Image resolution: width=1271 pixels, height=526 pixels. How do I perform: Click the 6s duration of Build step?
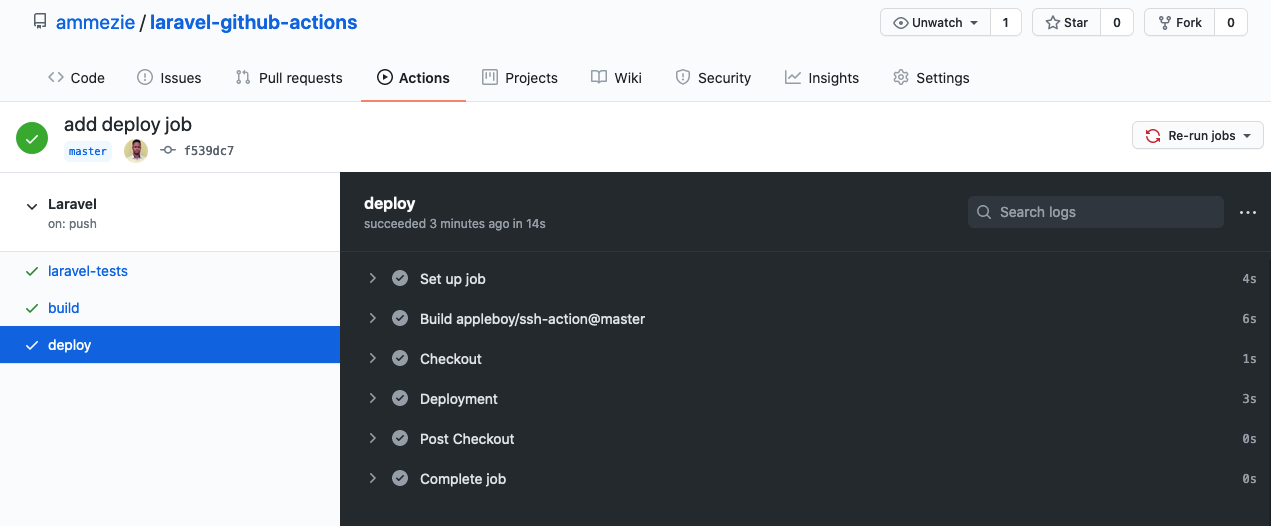[x=1249, y=319]
